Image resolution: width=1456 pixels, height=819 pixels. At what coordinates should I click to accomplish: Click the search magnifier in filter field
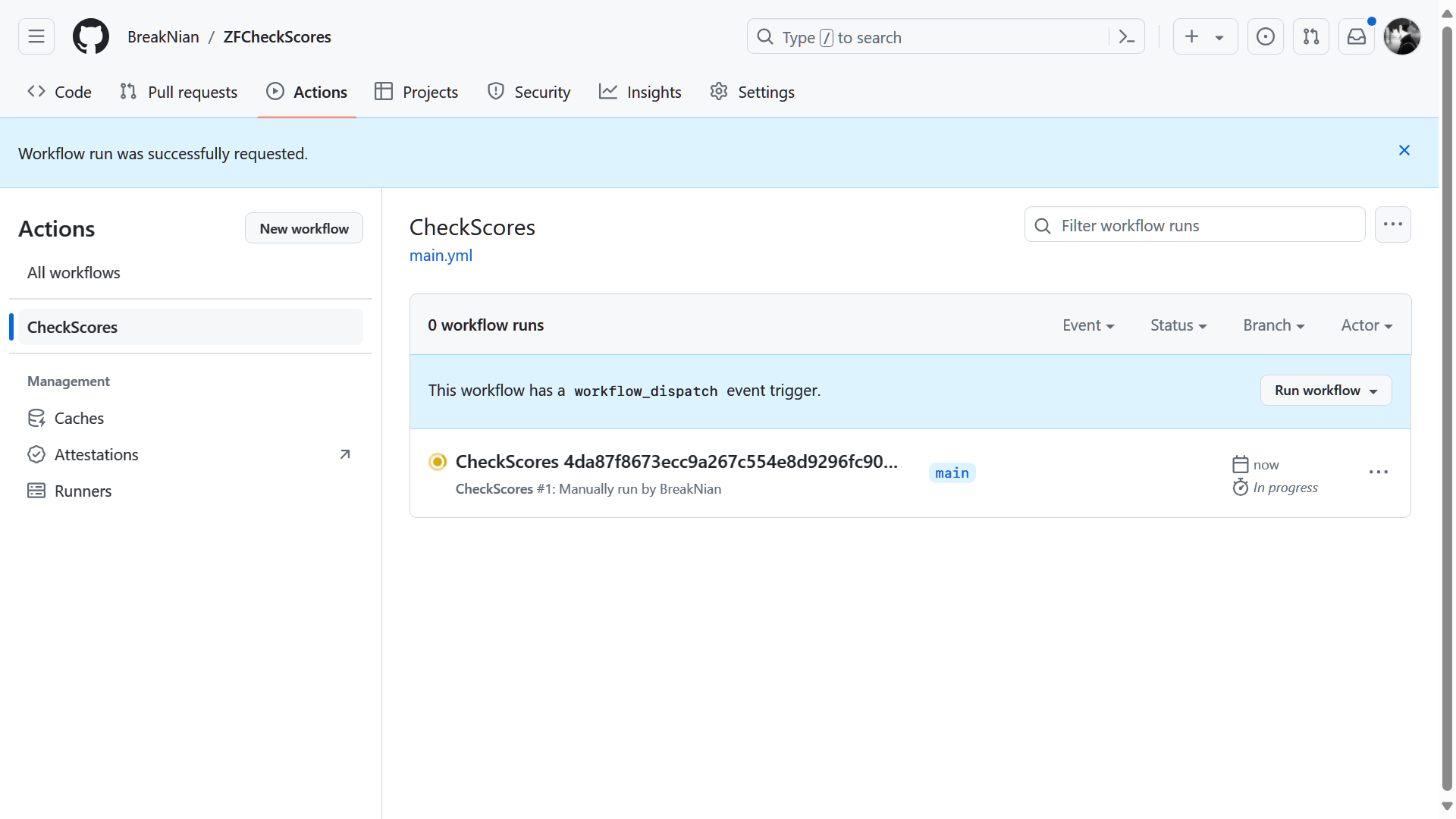click(x=1043, y=226)
